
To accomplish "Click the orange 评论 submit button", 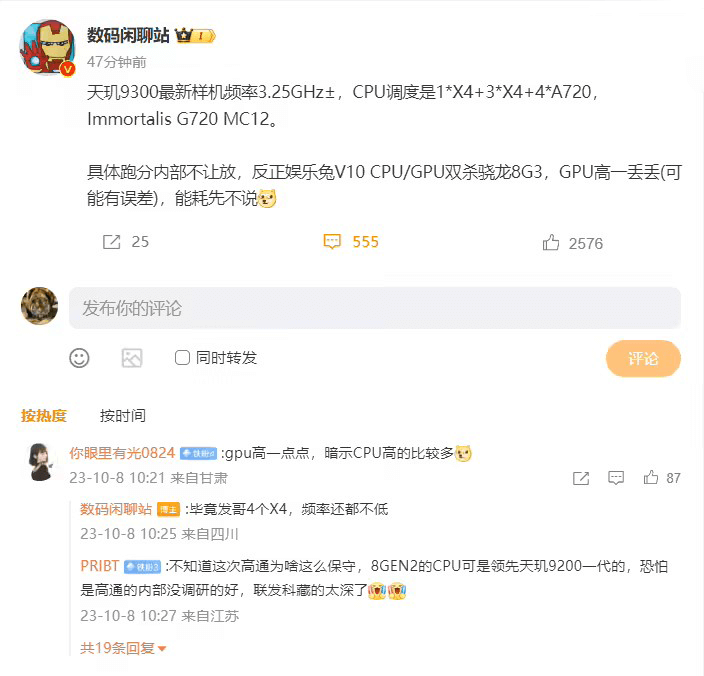I will (x=643, y=358).
